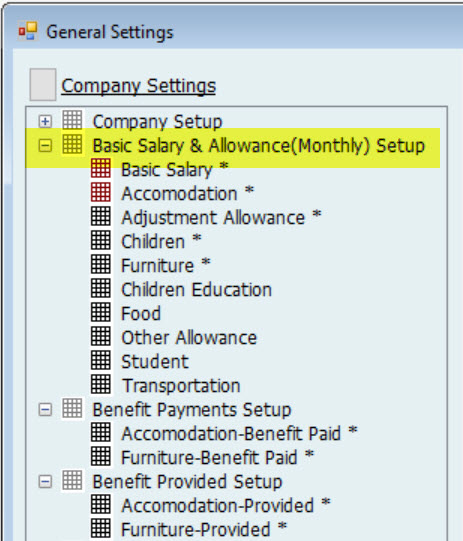The image size is (463, 541).
Task: Click the yellow grid icon of Basic Salary & Allowance Setup
Action: tap(72, 144)
